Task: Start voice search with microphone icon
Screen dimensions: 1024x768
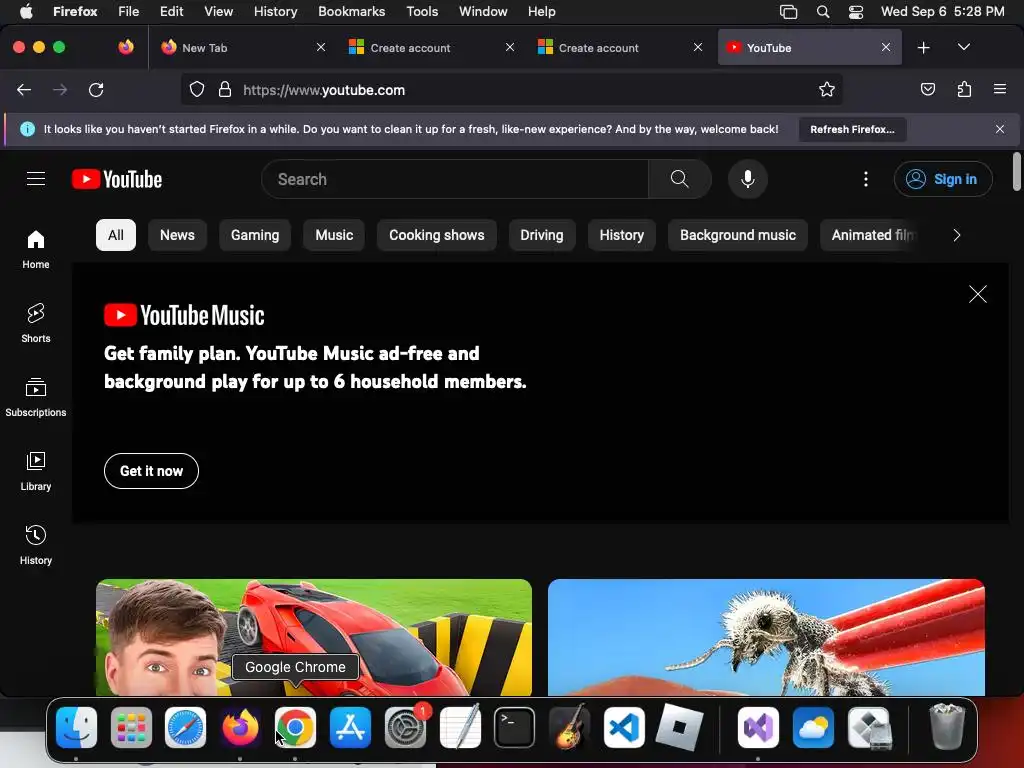Action: coord(748,179)
